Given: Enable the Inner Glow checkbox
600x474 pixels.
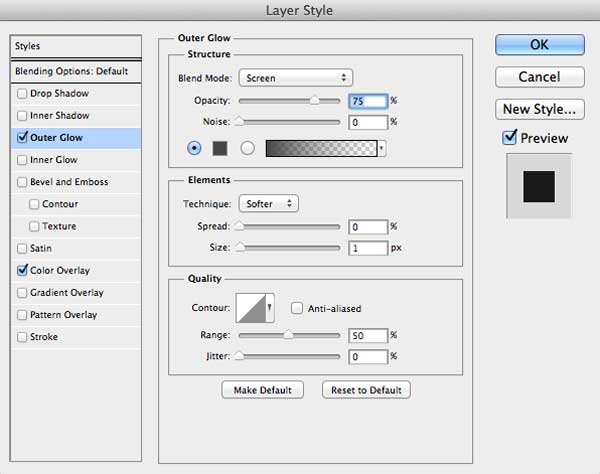Looking at the screenshot, I should pyautogui.click(x=22, y=160).
